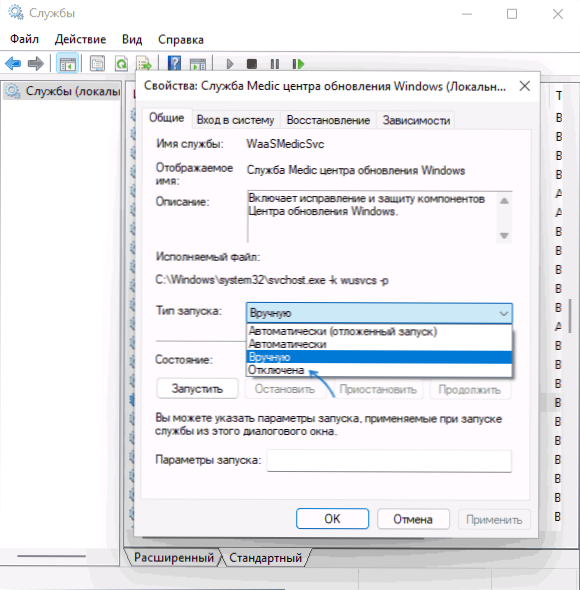Switch to the Восстановление tab
The image size is (580, 590).
pos(328,120)
